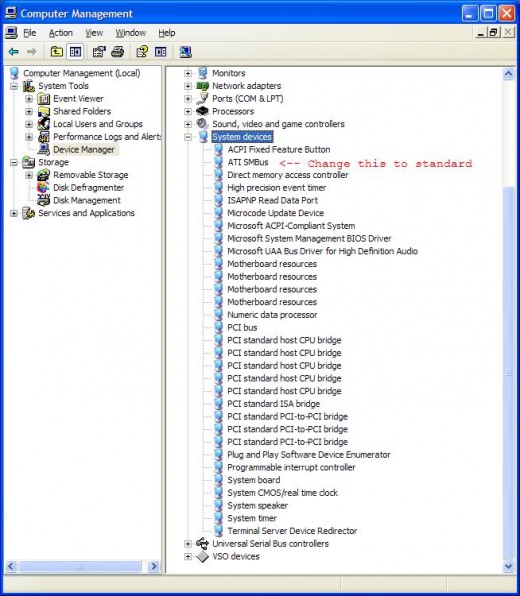Expand the Universal Serial Bus controllers node
Viewport: 520px width, 596px height.
[188, 544]
